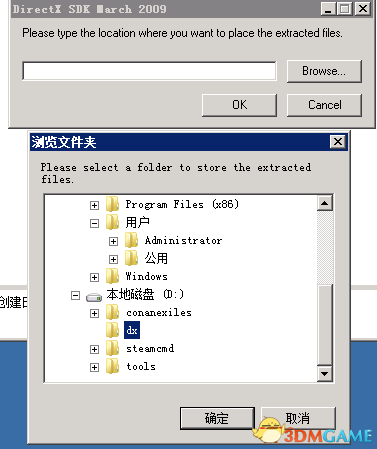Expand the Program Files (x86) tree node
Viewport: 377px width, 449px height.
pyautogui.click(x=94, y=205)
